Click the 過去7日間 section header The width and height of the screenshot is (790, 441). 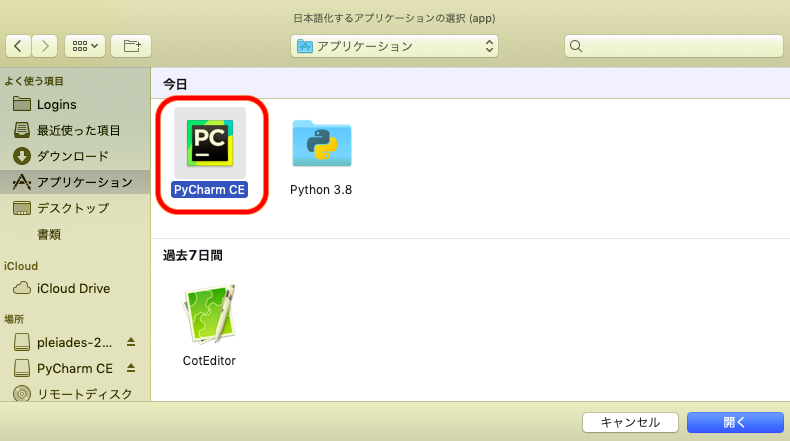coord(192,256)
